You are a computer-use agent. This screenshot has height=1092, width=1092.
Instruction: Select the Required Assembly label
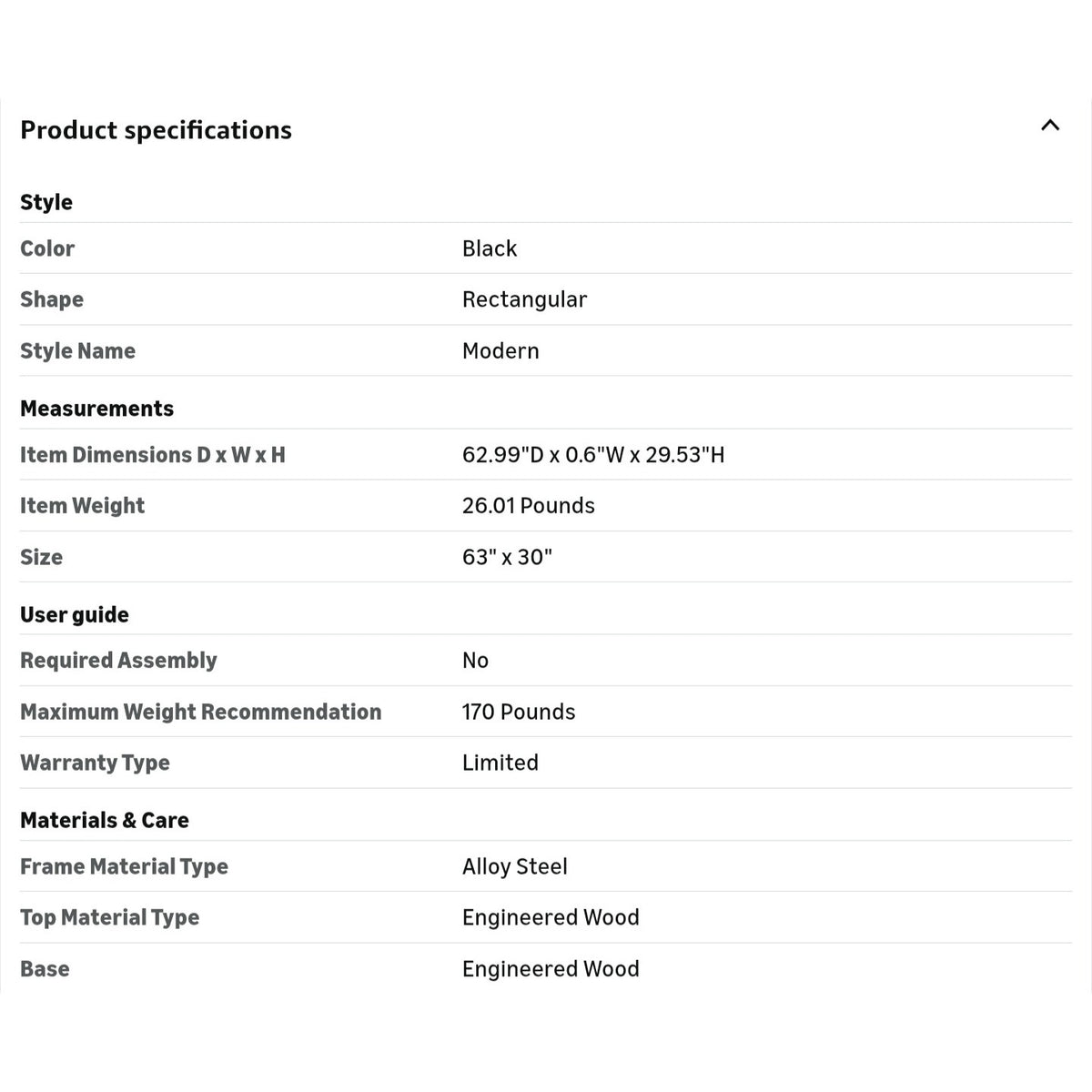118,661
